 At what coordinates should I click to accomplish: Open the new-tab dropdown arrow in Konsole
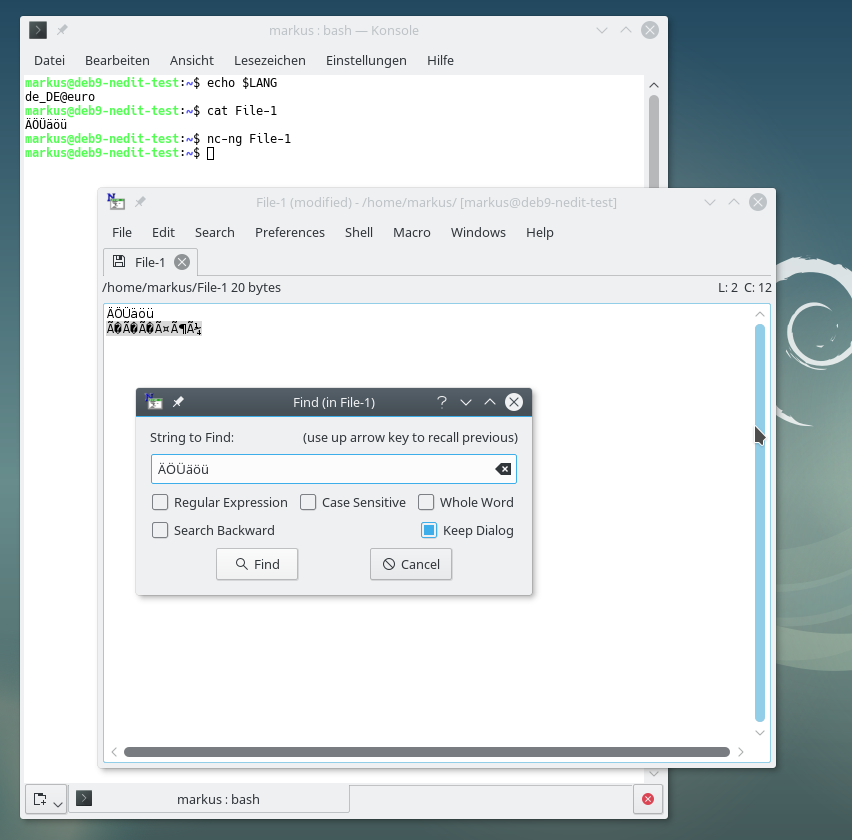point(57,799)
